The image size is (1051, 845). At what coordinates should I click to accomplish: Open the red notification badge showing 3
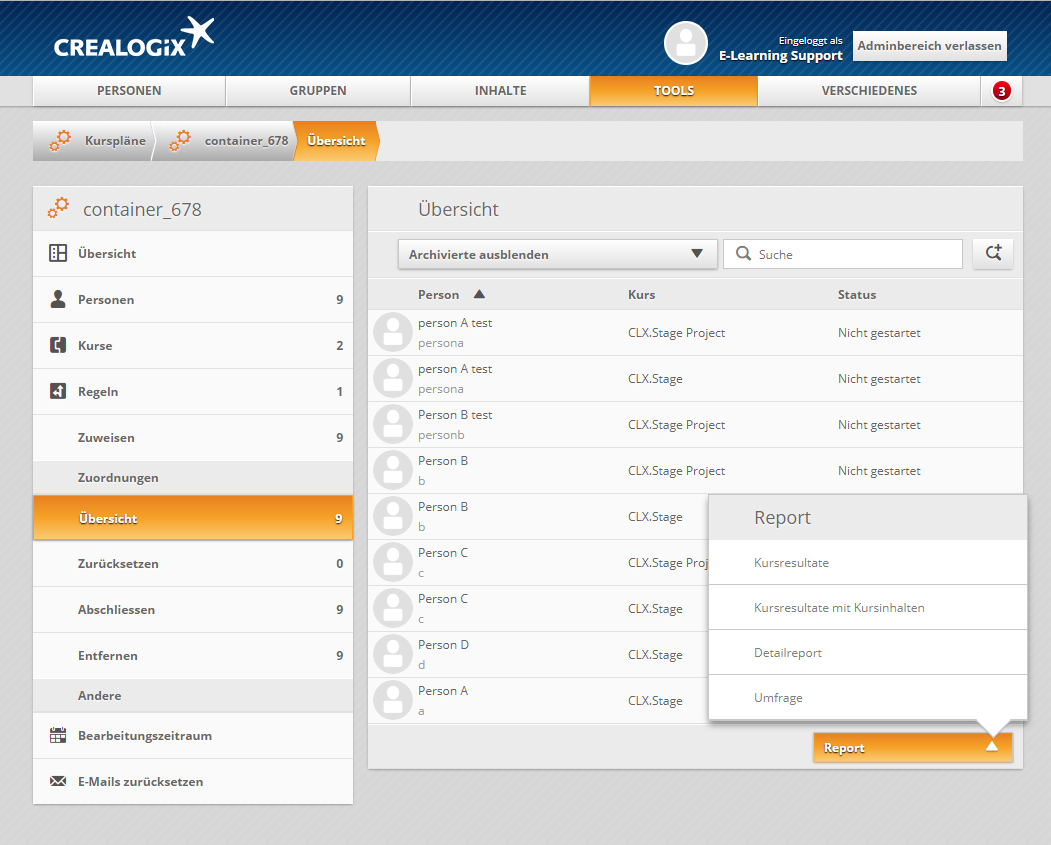pyautogui.click(x=1001, y=91)
